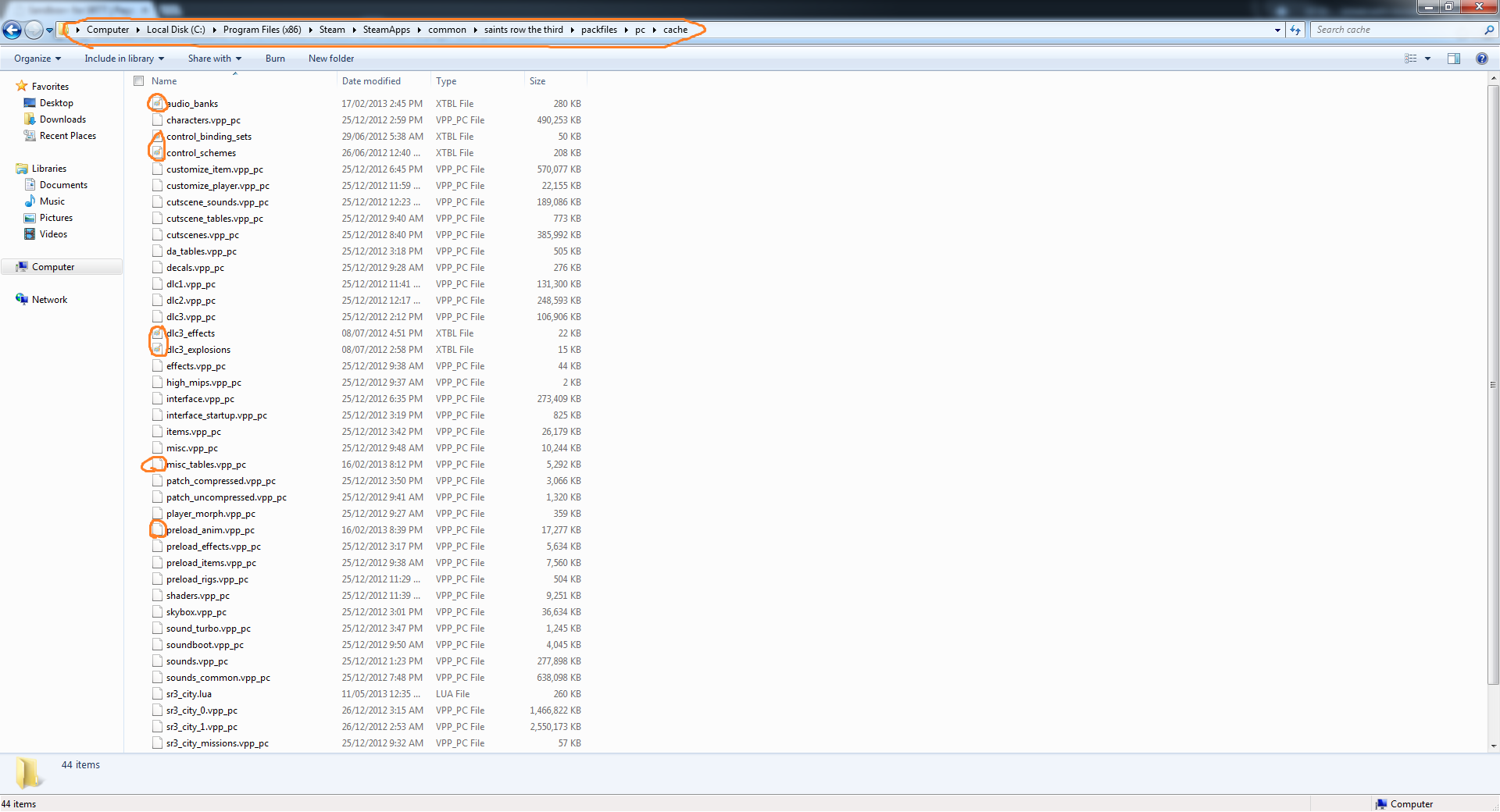Open the address bar previous locations dropdown

[1277, 30]
